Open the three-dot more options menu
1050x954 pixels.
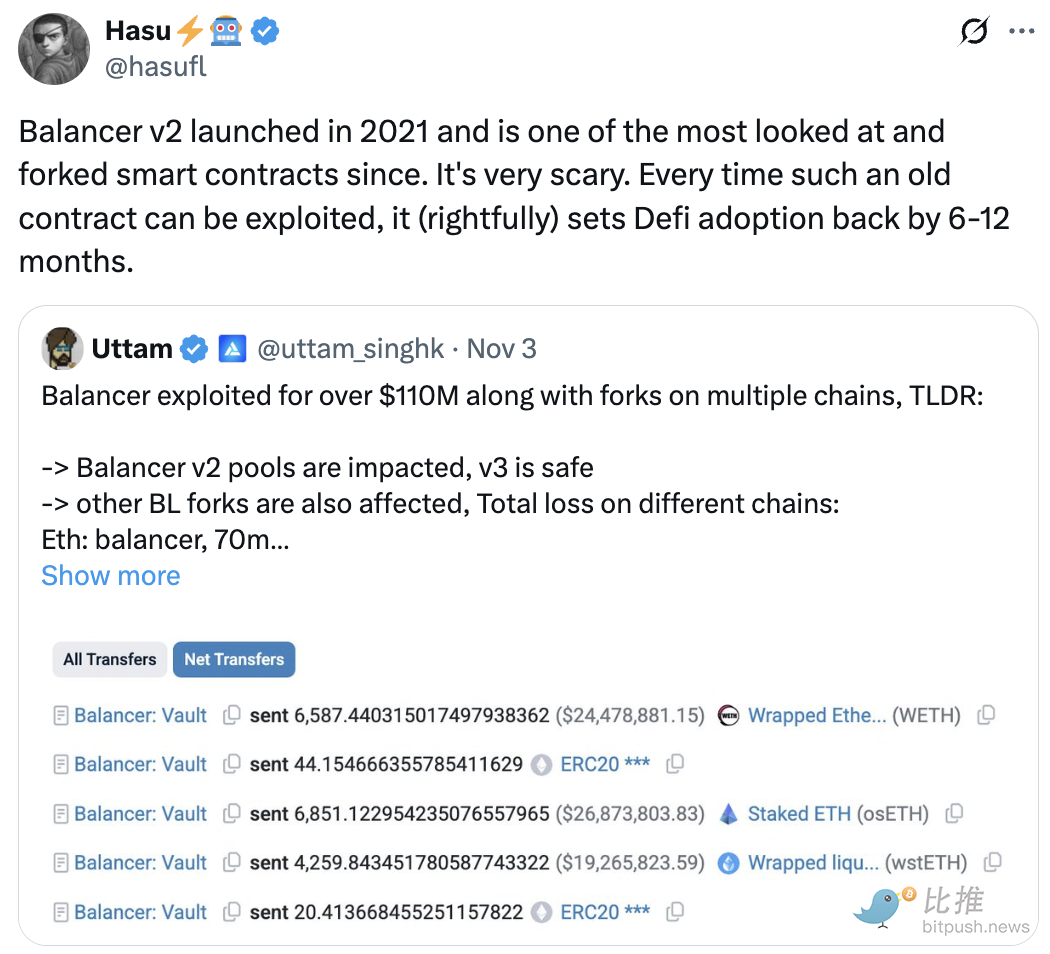click(x=1021, y=32)
